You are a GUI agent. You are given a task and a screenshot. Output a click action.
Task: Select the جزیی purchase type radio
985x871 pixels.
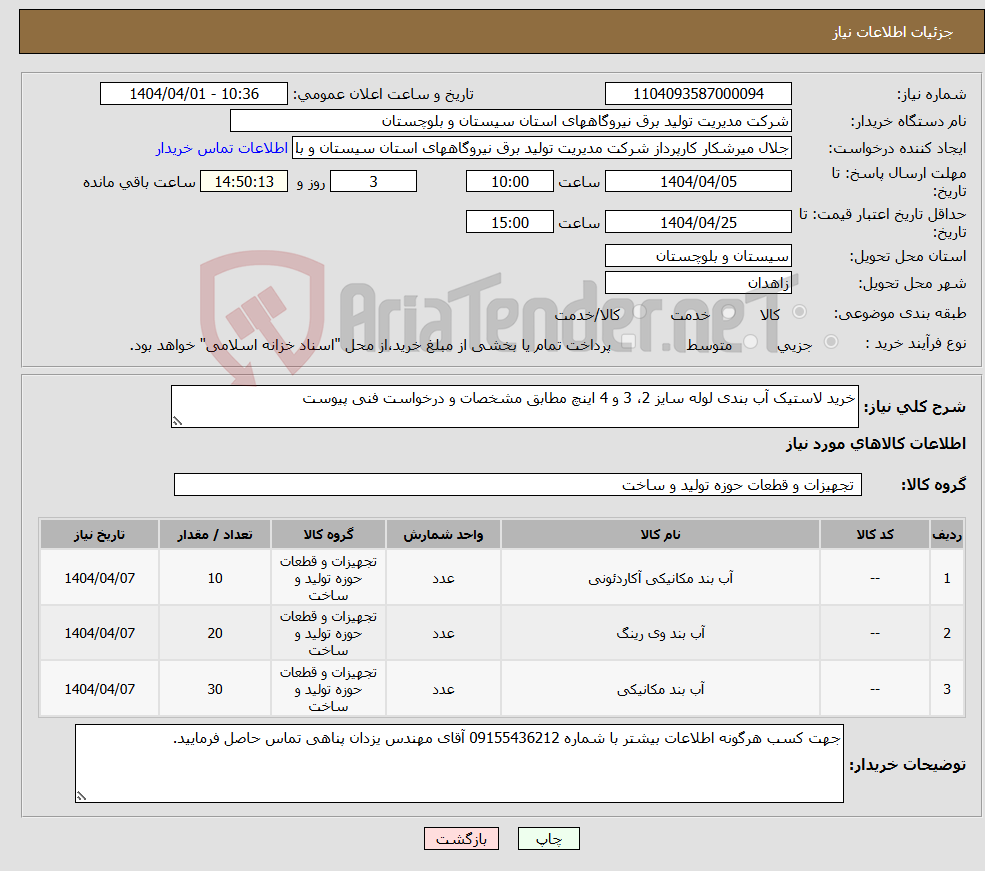tap(830, 342)
